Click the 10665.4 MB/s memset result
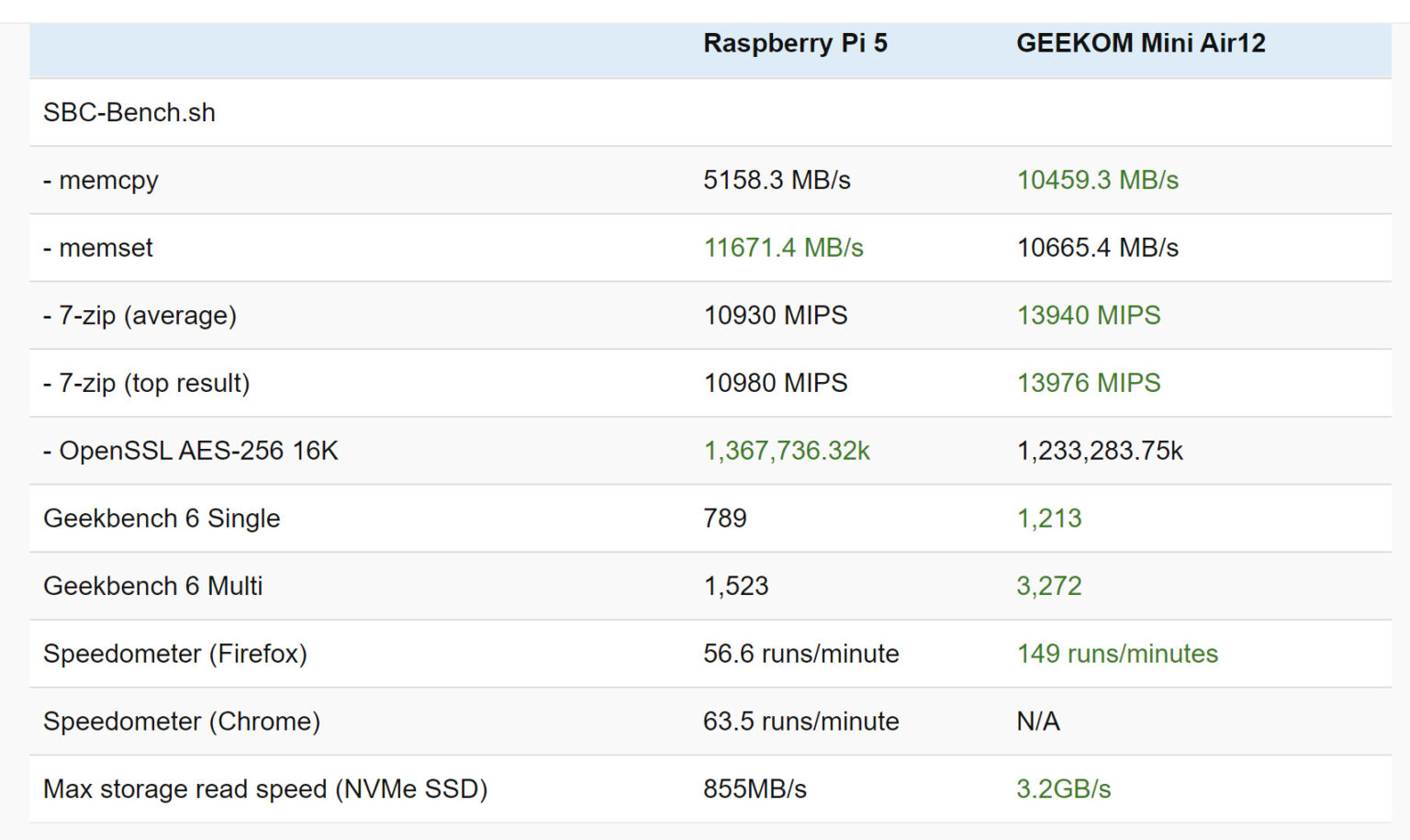Screen dimensions: 1410x840 coord(1099,248)
